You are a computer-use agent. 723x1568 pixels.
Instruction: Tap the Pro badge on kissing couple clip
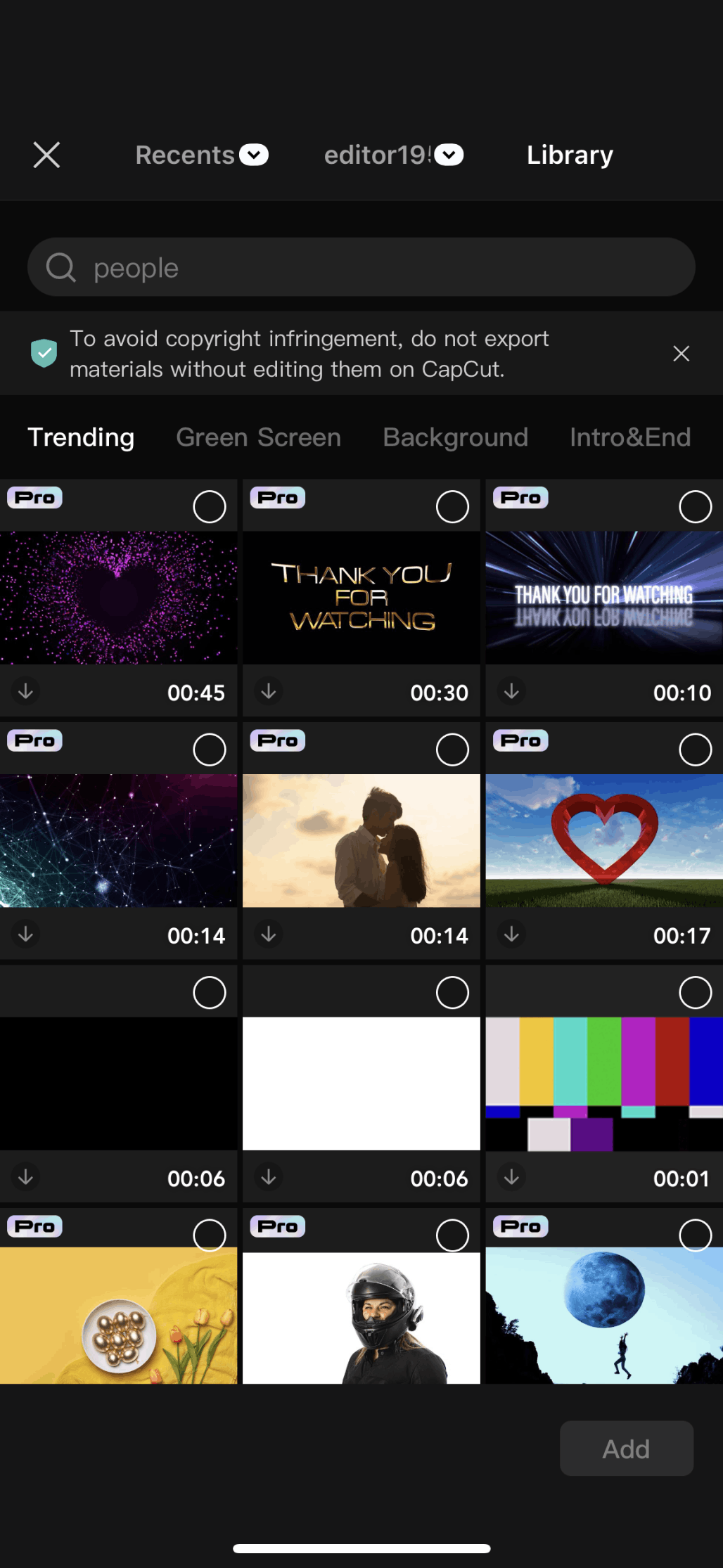[278, 740]
